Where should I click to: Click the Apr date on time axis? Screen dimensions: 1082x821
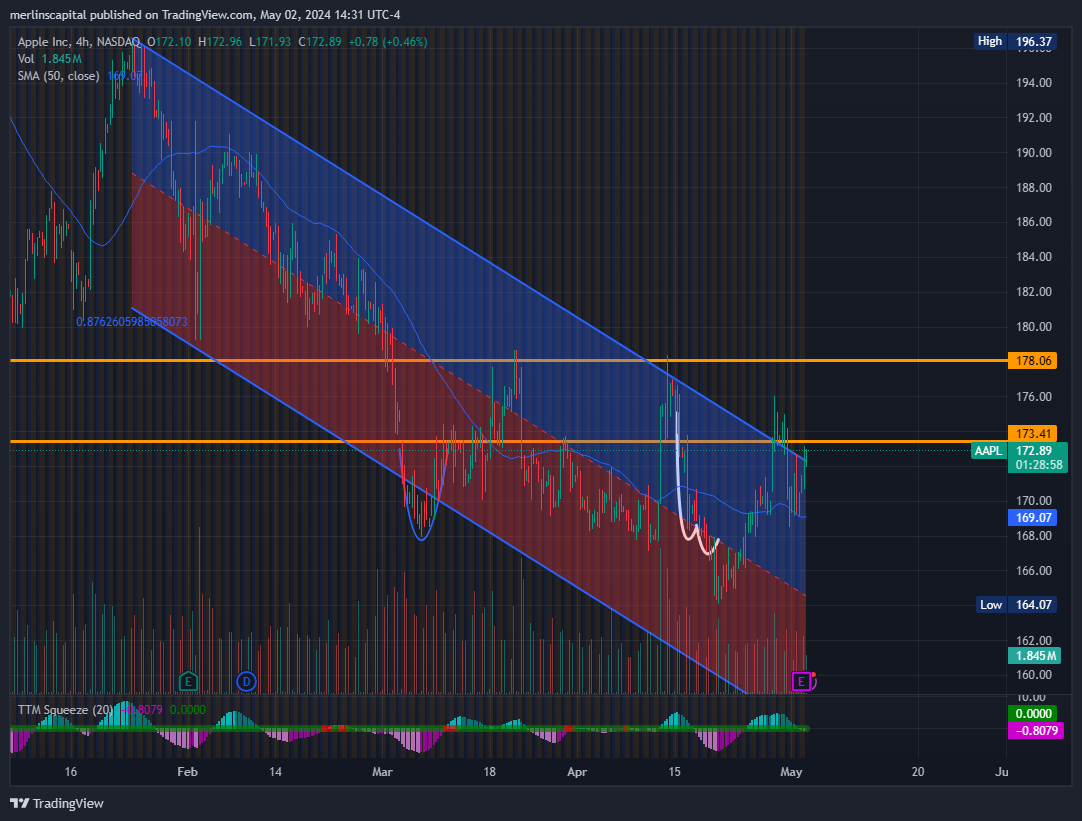577,771
